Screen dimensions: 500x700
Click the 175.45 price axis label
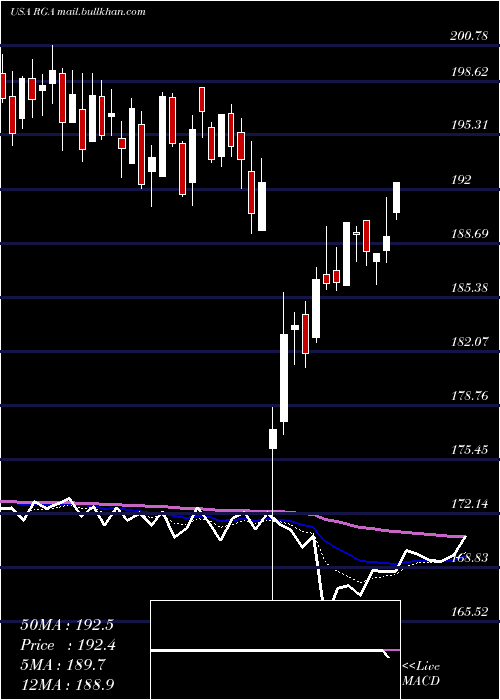(x=469, y=450)
